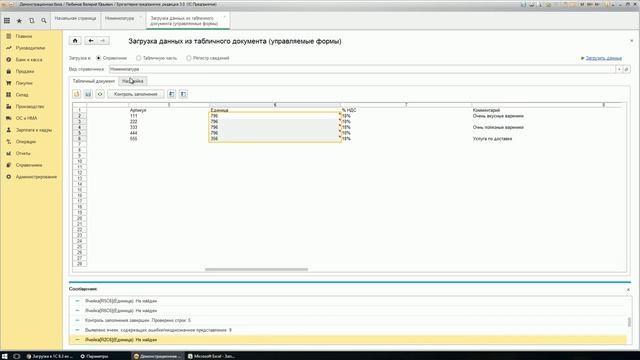The image size is (640, 360).
Task: Switch to Microsoft Excel taskbar item
Action: [211, 356]
